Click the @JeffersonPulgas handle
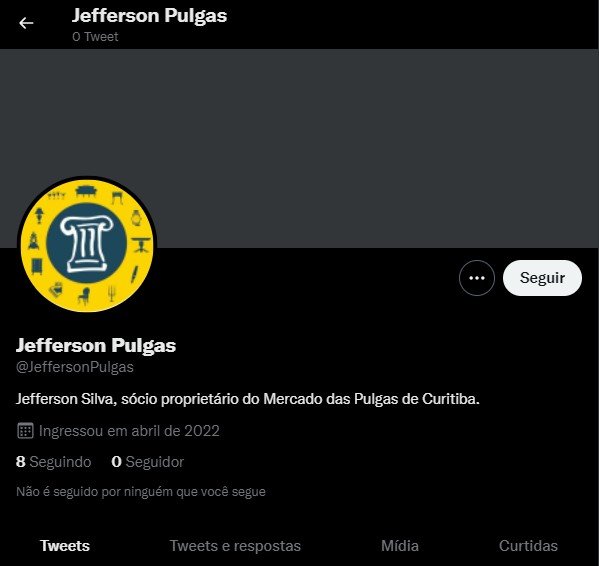This screenshot has height=566, width=599. click(x=75, y=367)
